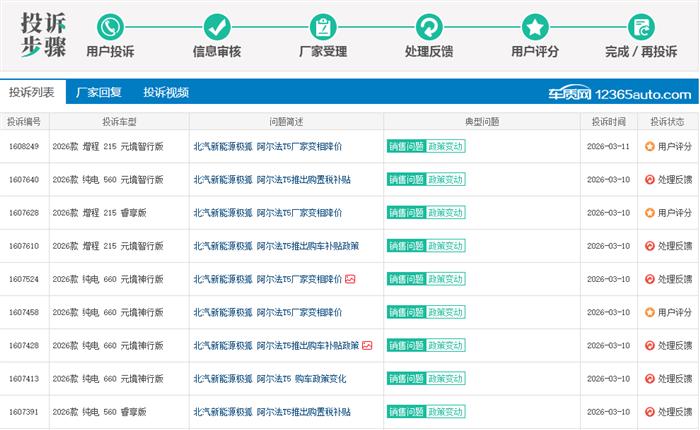The height and width of the screenshot is (430, 700).
Task: Click the 车质网 12365auto.com logo
Action: coord(620,94)
